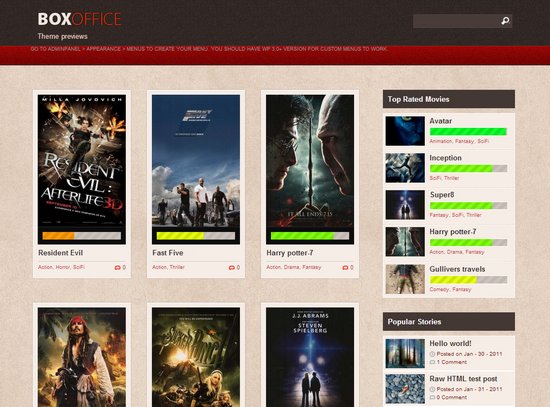Click 0 Comment under Raw HTML post
The width and height of the screenshot is (550, 407).
pos(452,398)
